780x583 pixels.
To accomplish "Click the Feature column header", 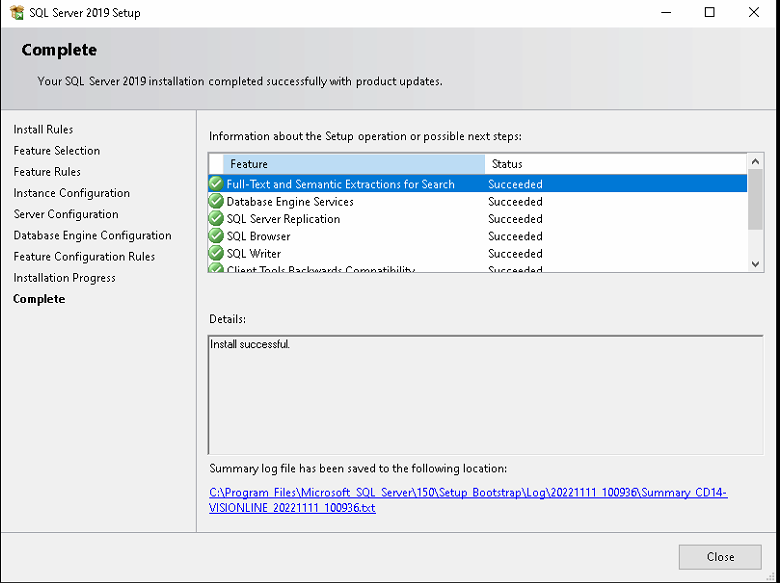I will point(354,164).
